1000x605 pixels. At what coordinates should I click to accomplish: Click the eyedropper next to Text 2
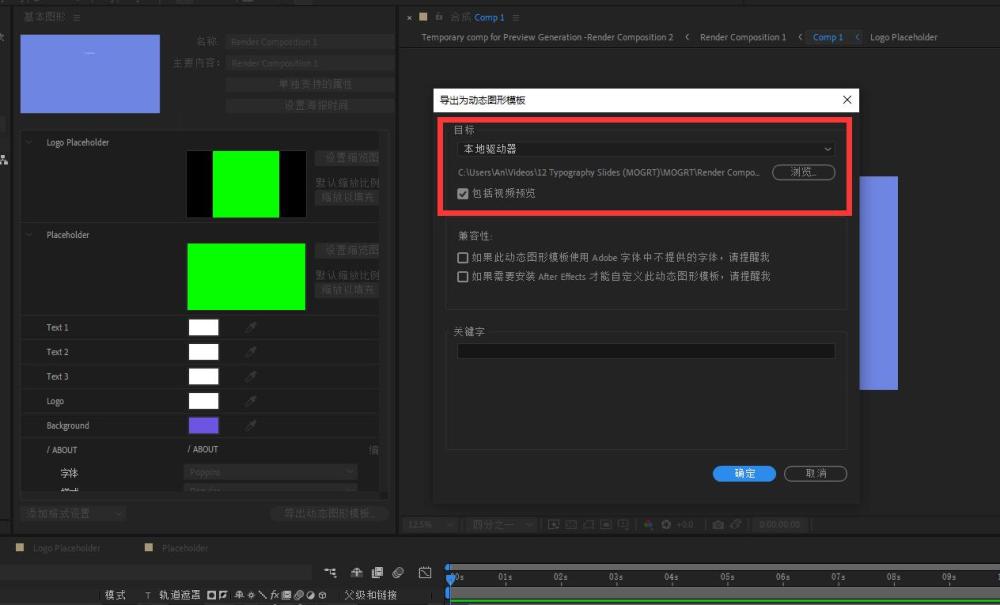tap(251, 352)
